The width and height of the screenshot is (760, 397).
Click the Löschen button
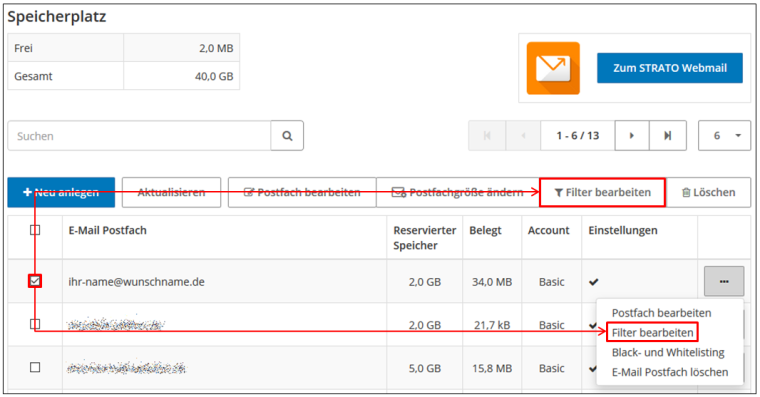708,192
